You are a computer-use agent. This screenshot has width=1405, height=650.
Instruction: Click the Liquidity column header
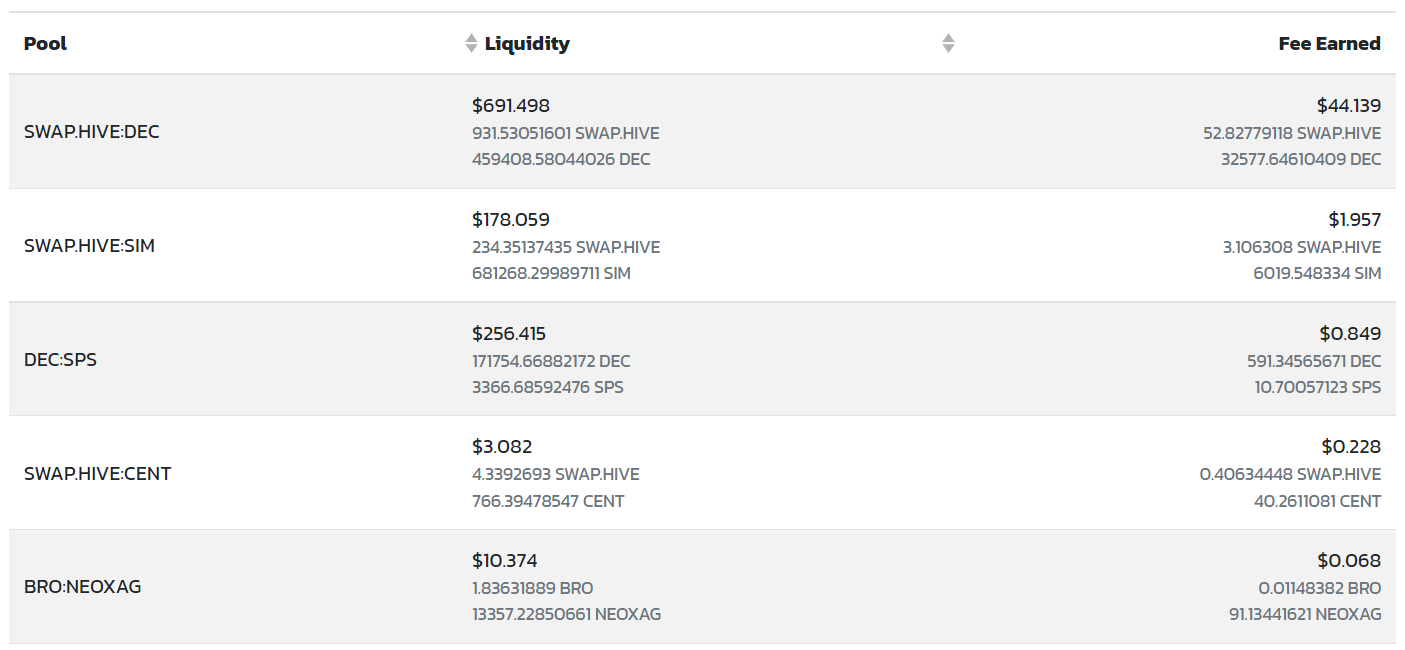click(527, 44)
